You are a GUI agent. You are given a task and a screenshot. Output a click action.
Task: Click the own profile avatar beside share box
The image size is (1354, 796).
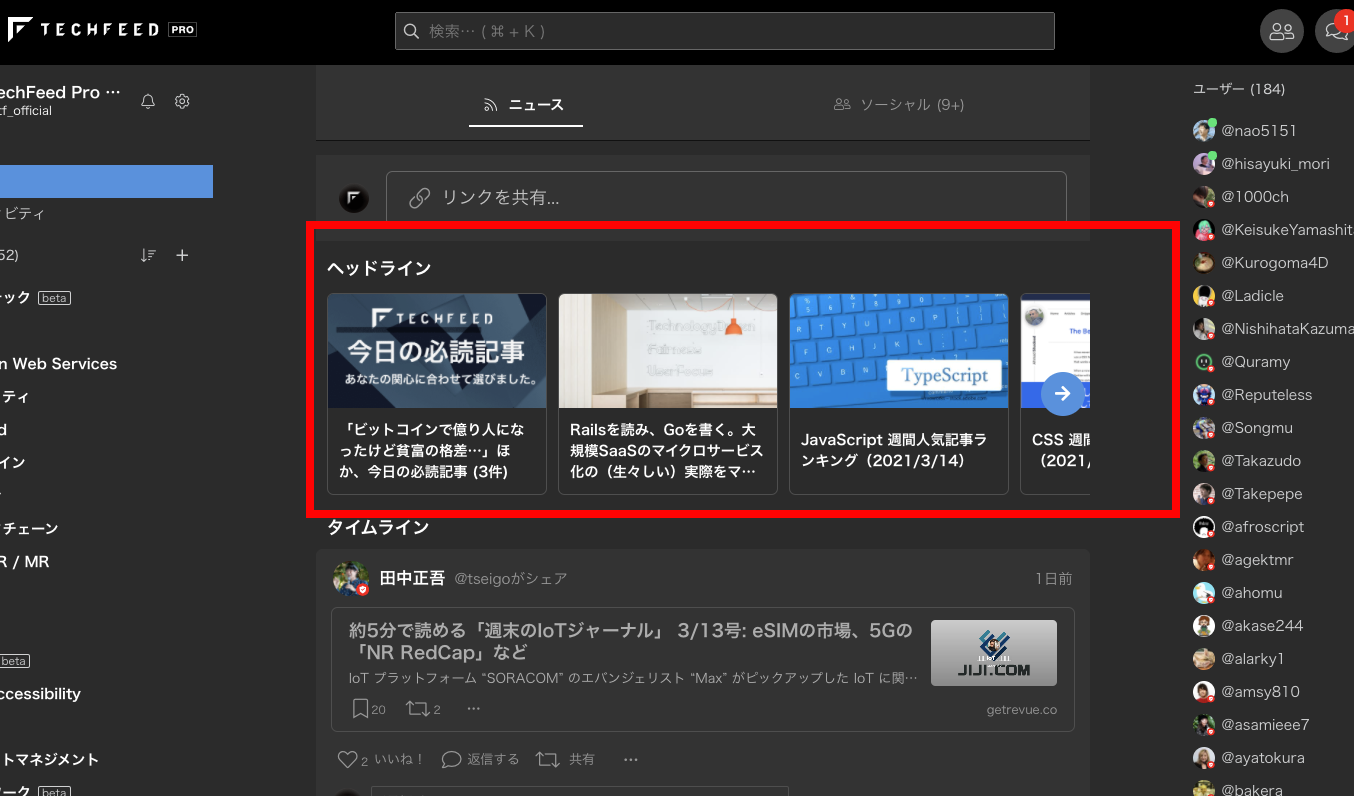[353, 198]
